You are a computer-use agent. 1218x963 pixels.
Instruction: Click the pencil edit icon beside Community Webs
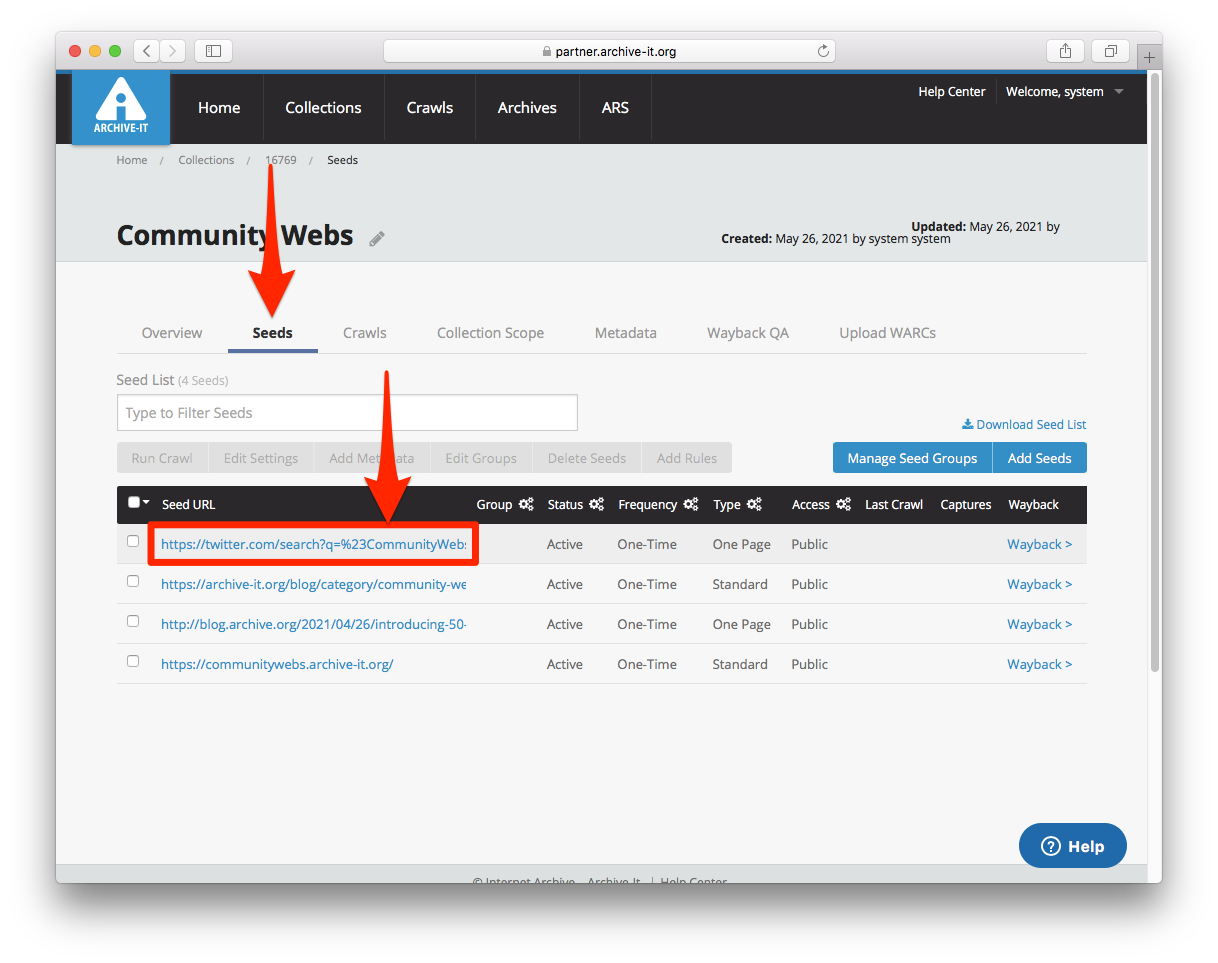tap(377, 238)
